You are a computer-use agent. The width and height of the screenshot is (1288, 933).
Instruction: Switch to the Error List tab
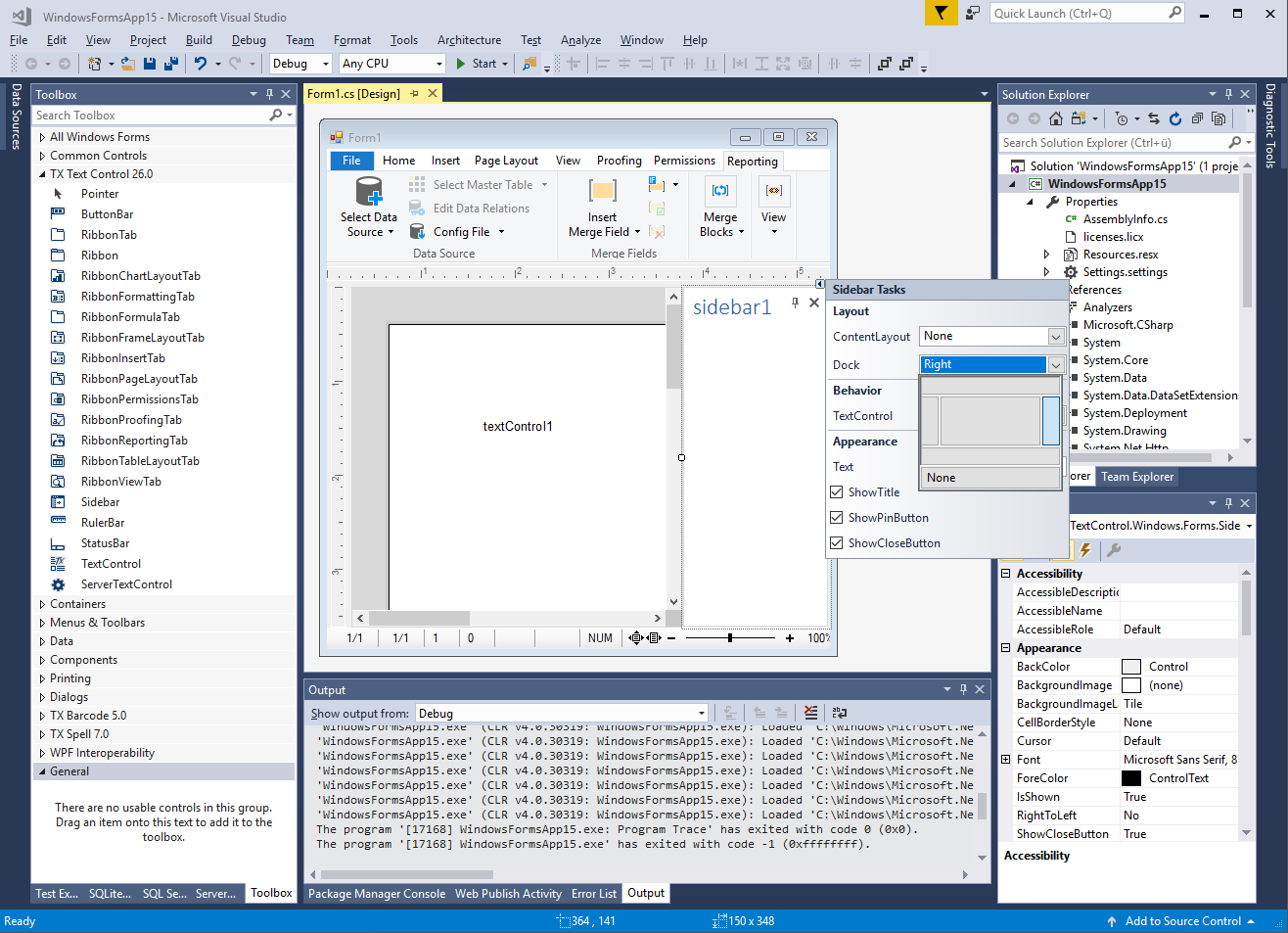point(594,894)
